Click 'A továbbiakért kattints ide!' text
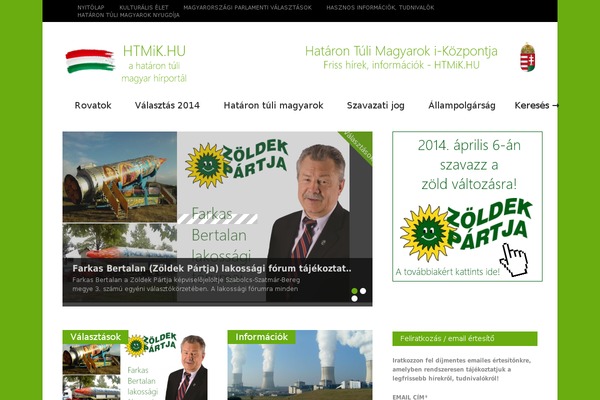The image size is (600, 400). click(447, 272)
